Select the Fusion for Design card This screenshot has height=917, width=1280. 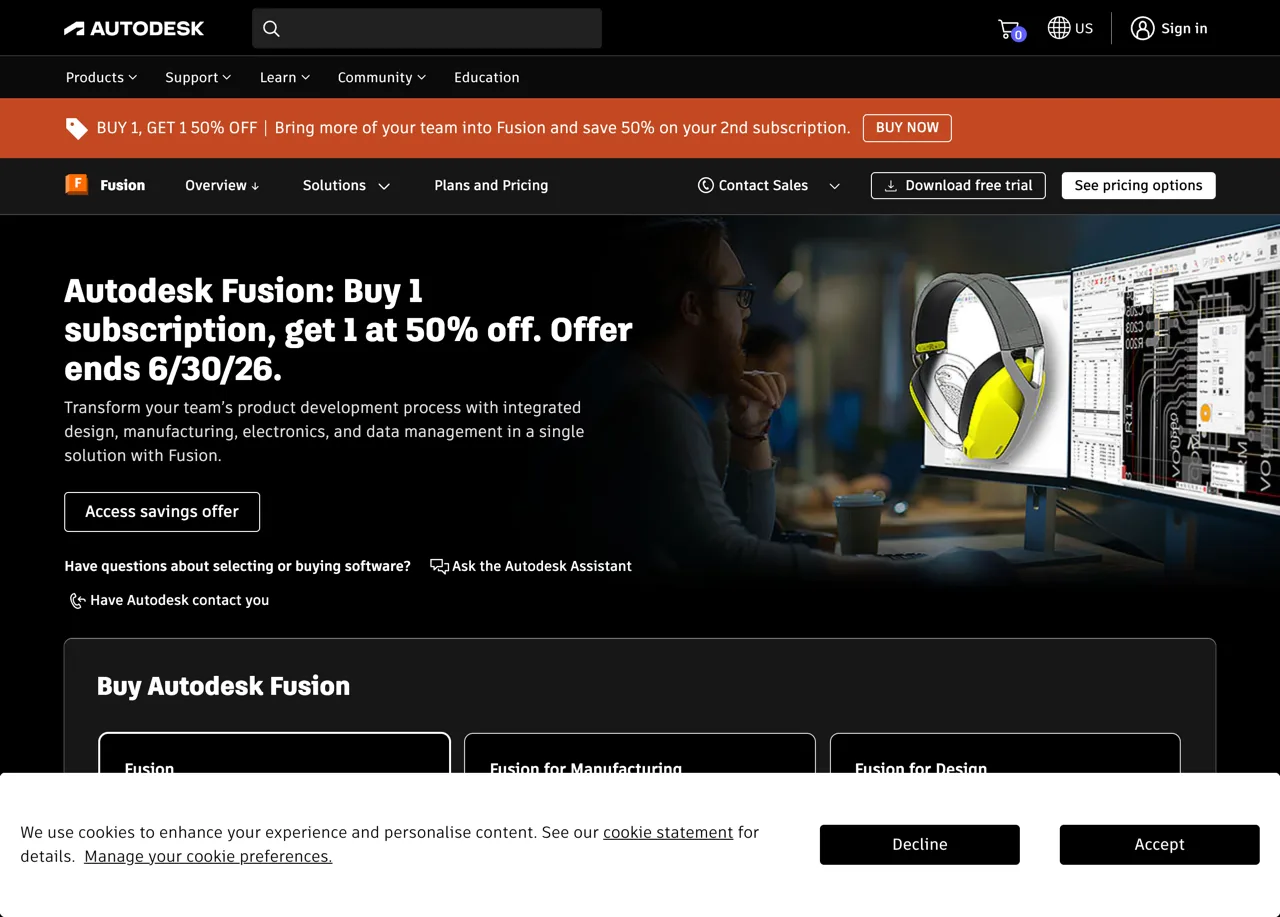click(1005, 753)
